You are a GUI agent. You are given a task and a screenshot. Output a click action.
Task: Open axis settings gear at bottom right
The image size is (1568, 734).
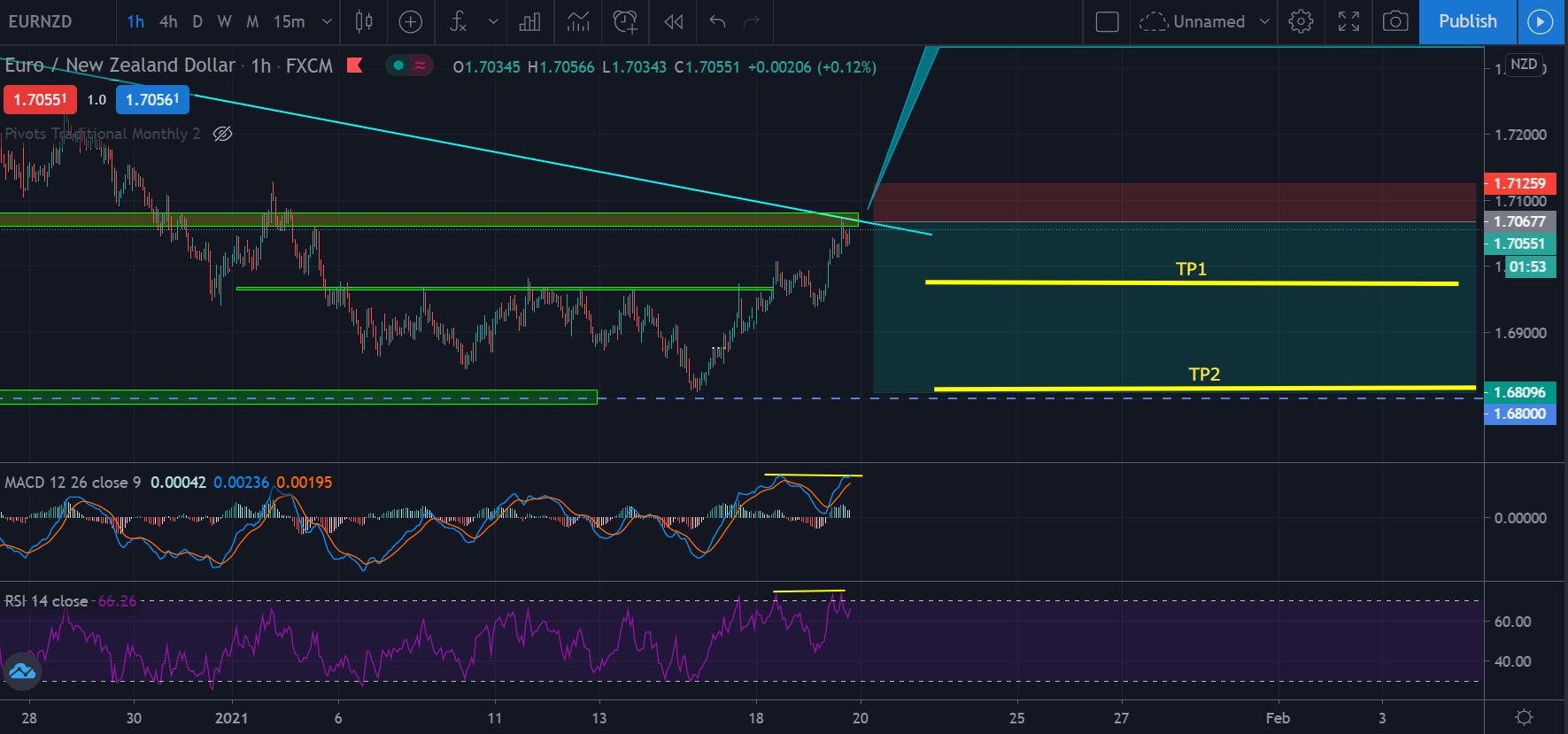[1525, 717]
